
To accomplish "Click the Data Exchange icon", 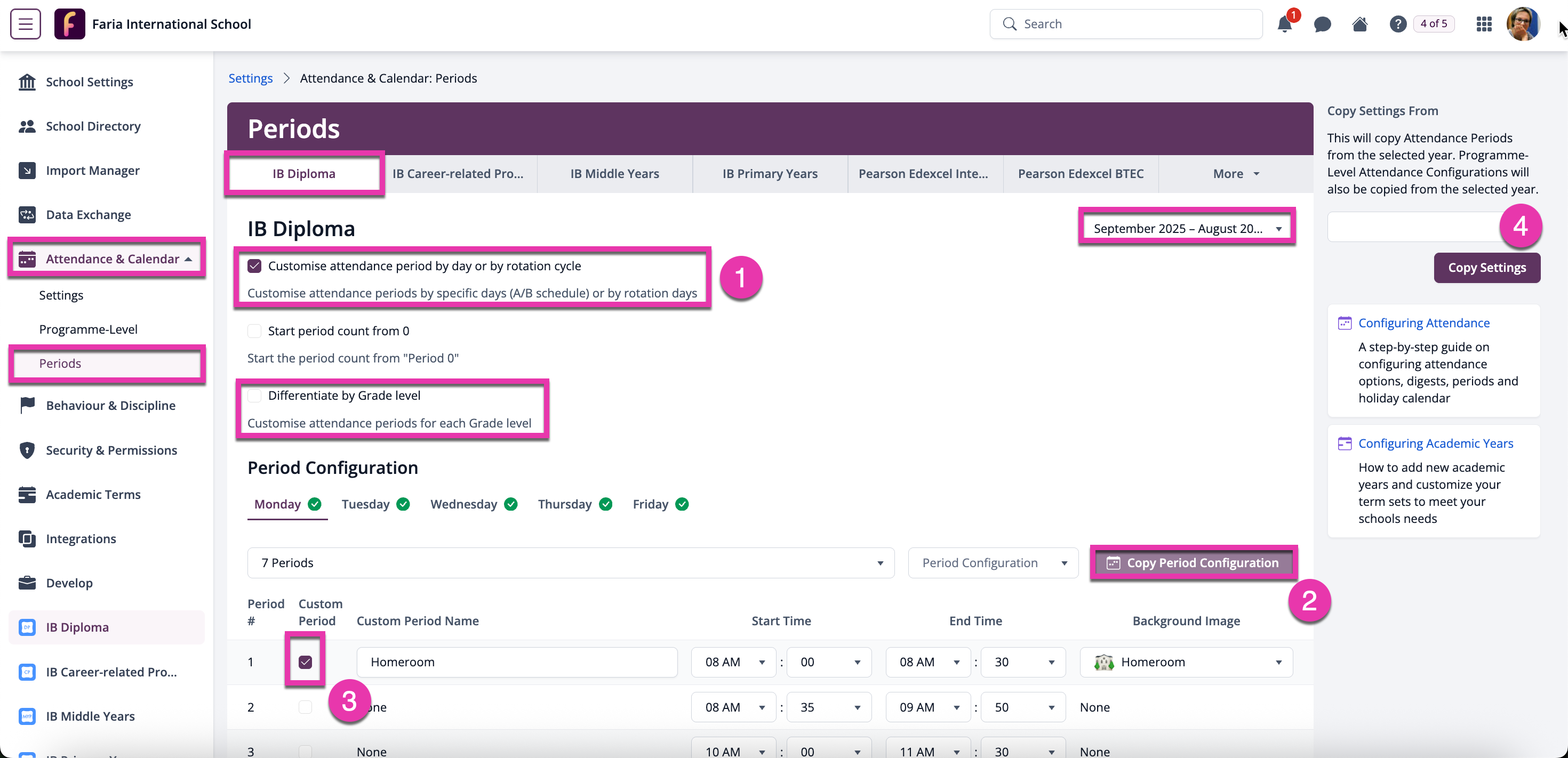I will [27, 215].
